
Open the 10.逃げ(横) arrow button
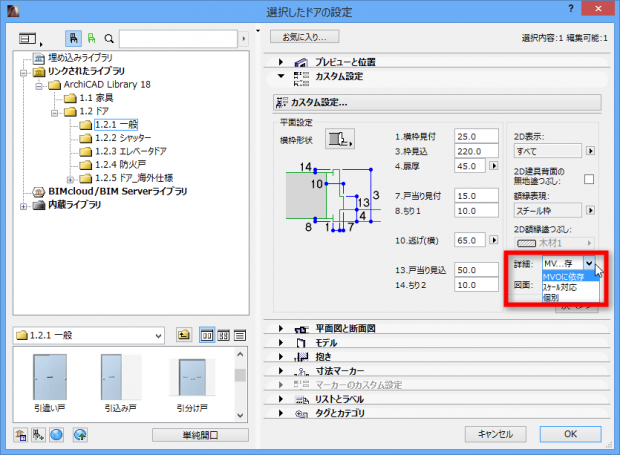tap(493, 240)
